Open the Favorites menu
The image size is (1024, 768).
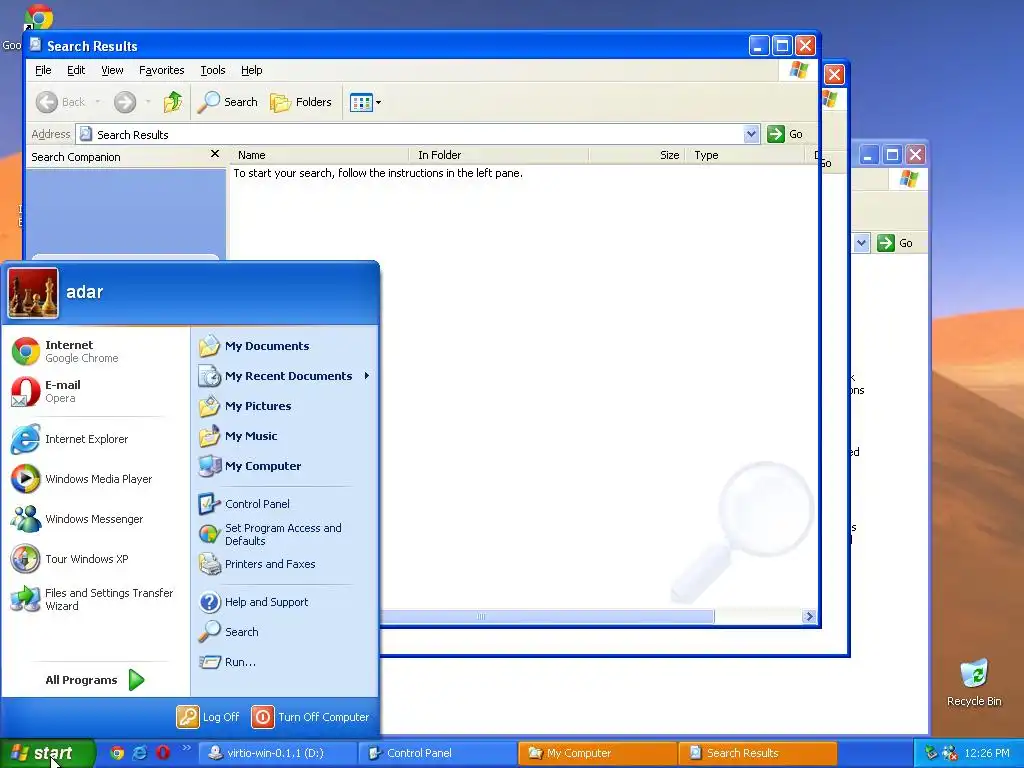click(161, 70)
